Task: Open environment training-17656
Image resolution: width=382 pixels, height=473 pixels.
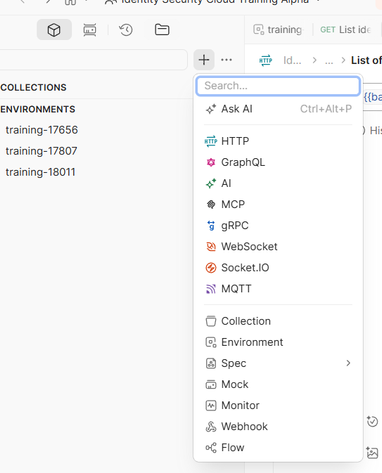Action: 42,130
